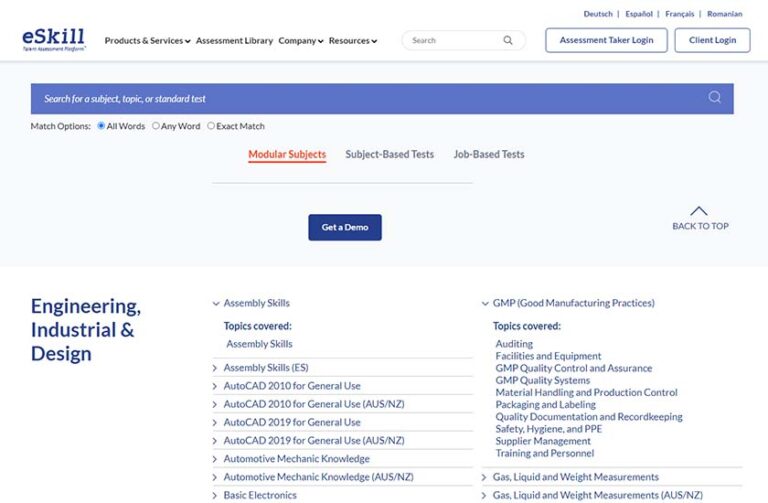The image size is (768, 503).
Task: Click the BACK TO TOP text link
Action: point(700,226)
